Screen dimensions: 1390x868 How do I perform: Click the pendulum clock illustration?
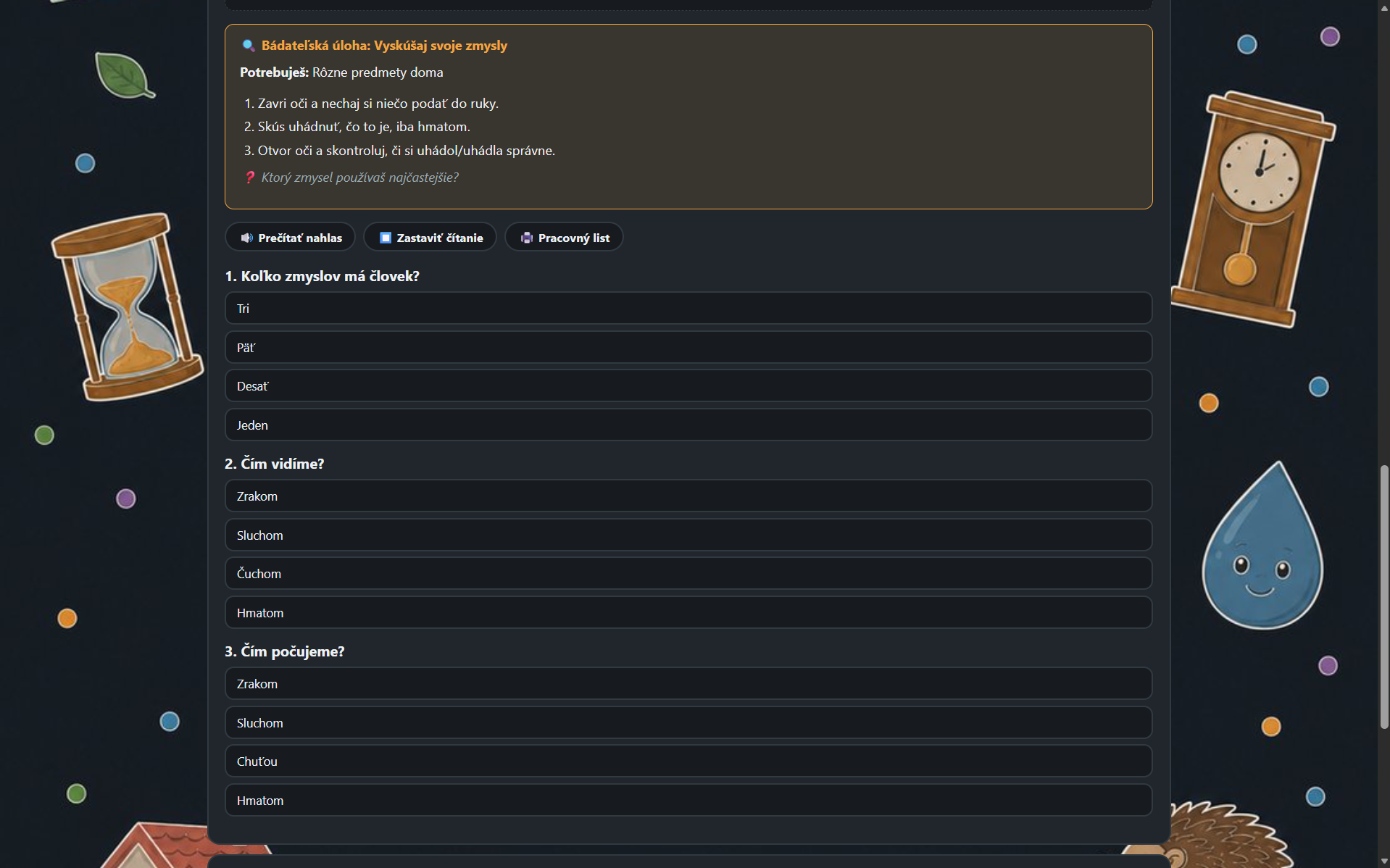tap(1254, 209)
